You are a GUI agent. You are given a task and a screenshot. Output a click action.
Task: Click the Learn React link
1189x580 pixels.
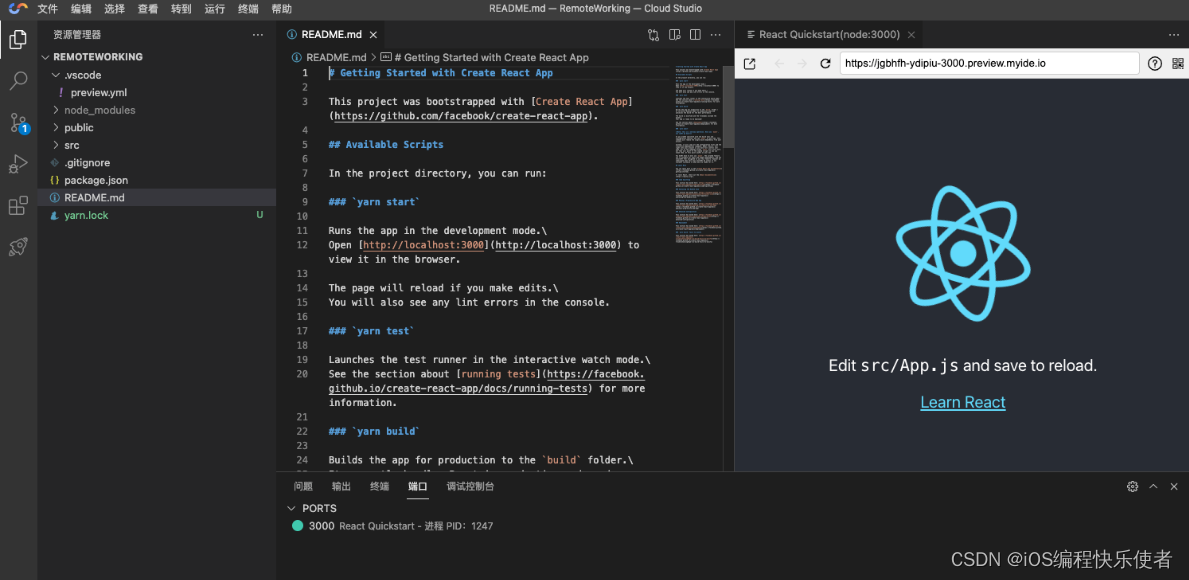tap(962, 403)
